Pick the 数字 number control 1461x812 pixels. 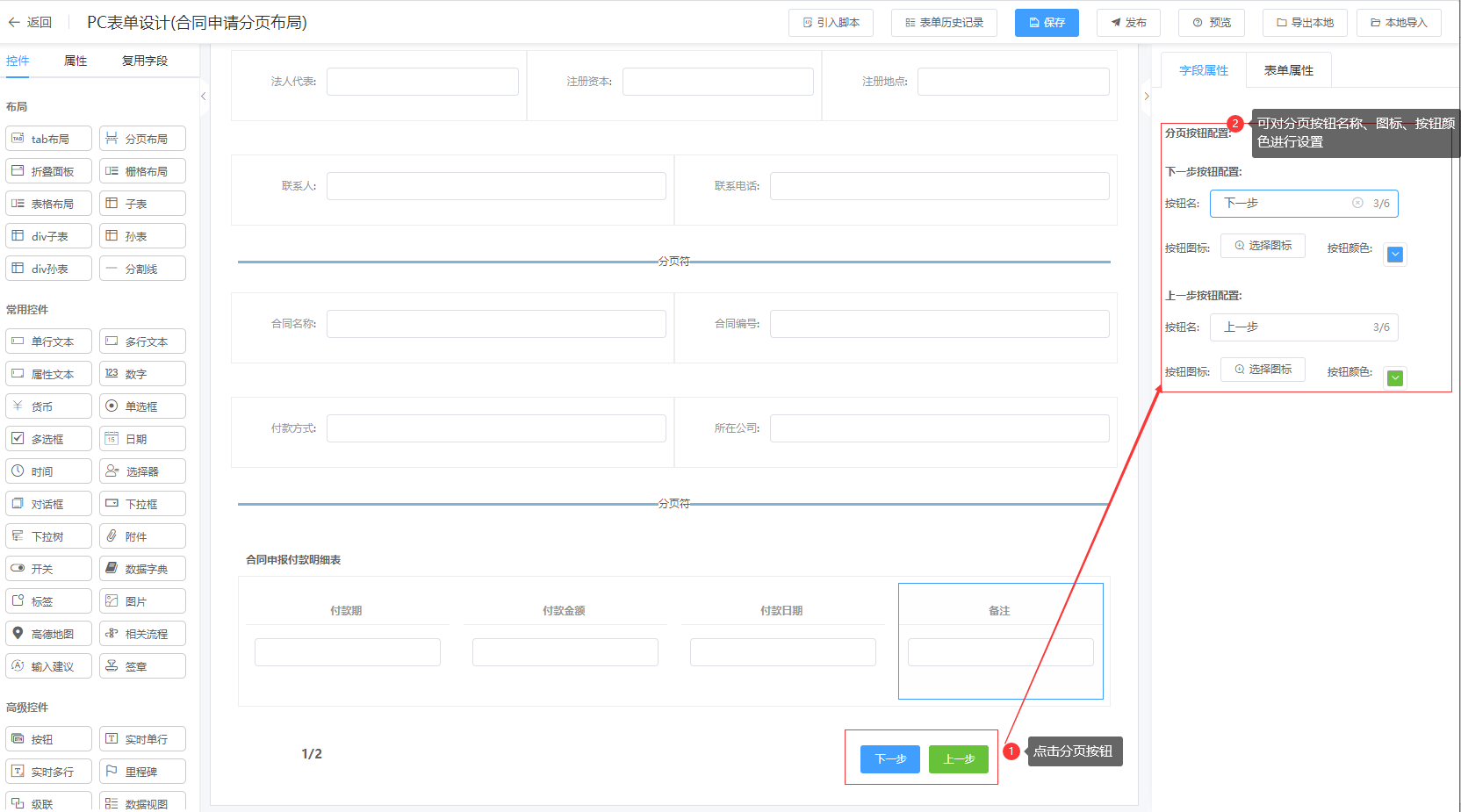[142, 374]
